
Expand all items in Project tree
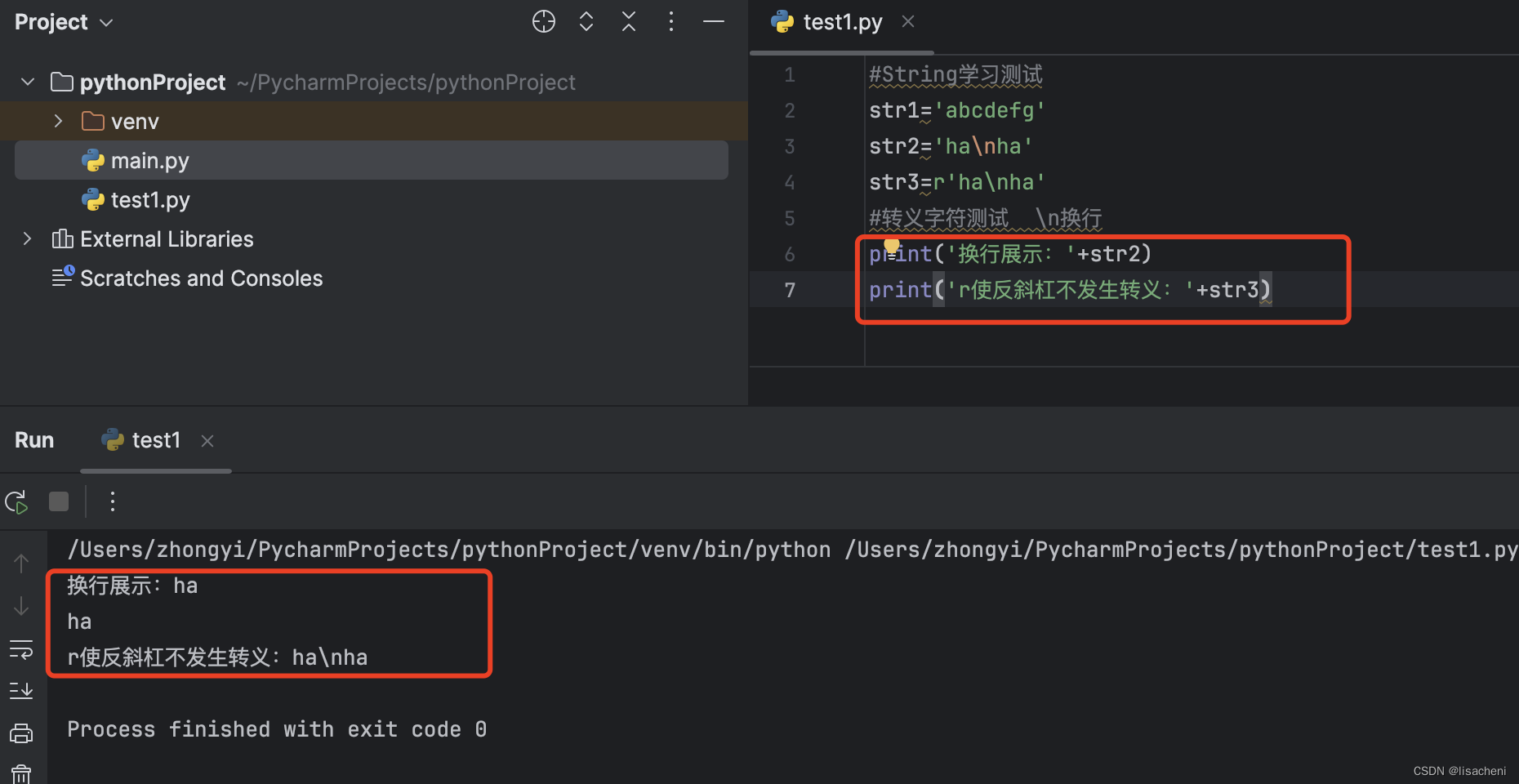point(586,22)
